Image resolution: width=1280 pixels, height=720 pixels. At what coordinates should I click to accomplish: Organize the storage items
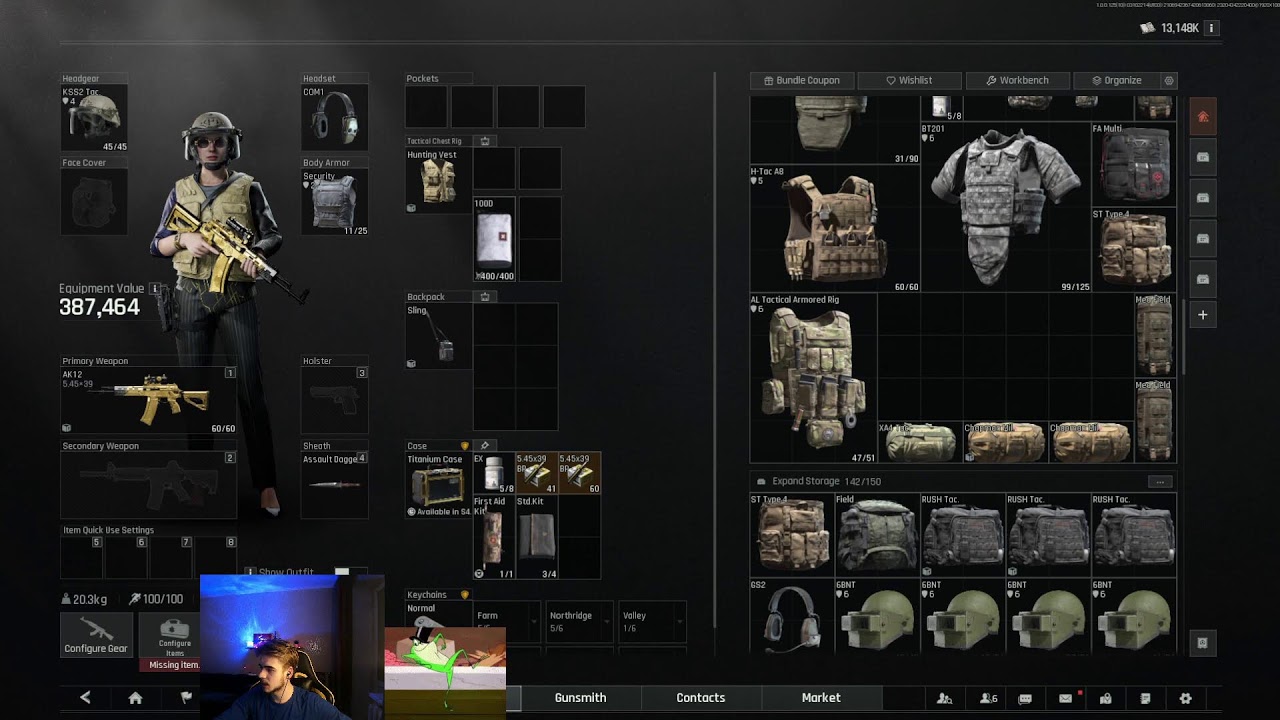pos(1116,80)
